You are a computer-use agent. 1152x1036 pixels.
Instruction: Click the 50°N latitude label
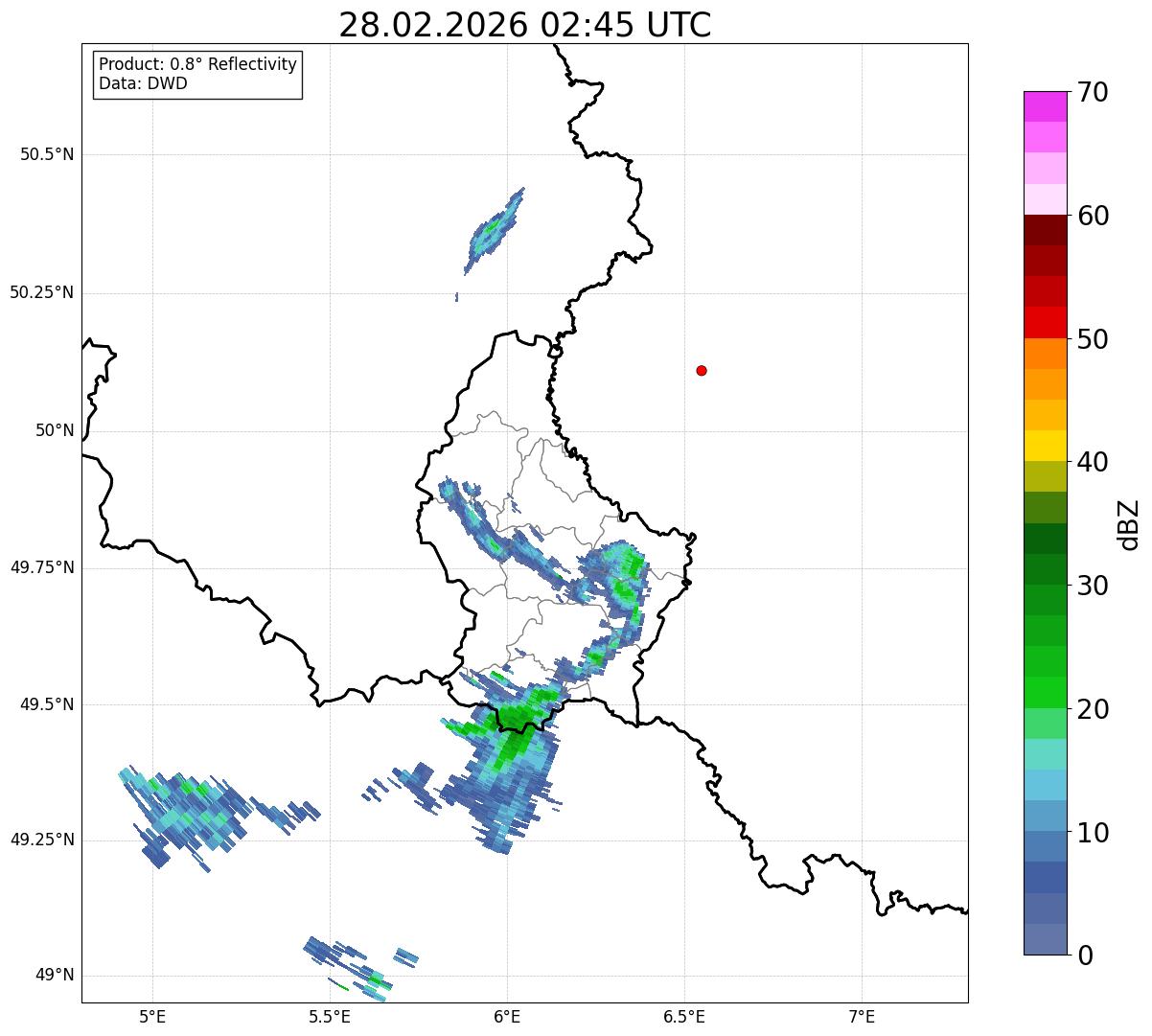[55, 430]
